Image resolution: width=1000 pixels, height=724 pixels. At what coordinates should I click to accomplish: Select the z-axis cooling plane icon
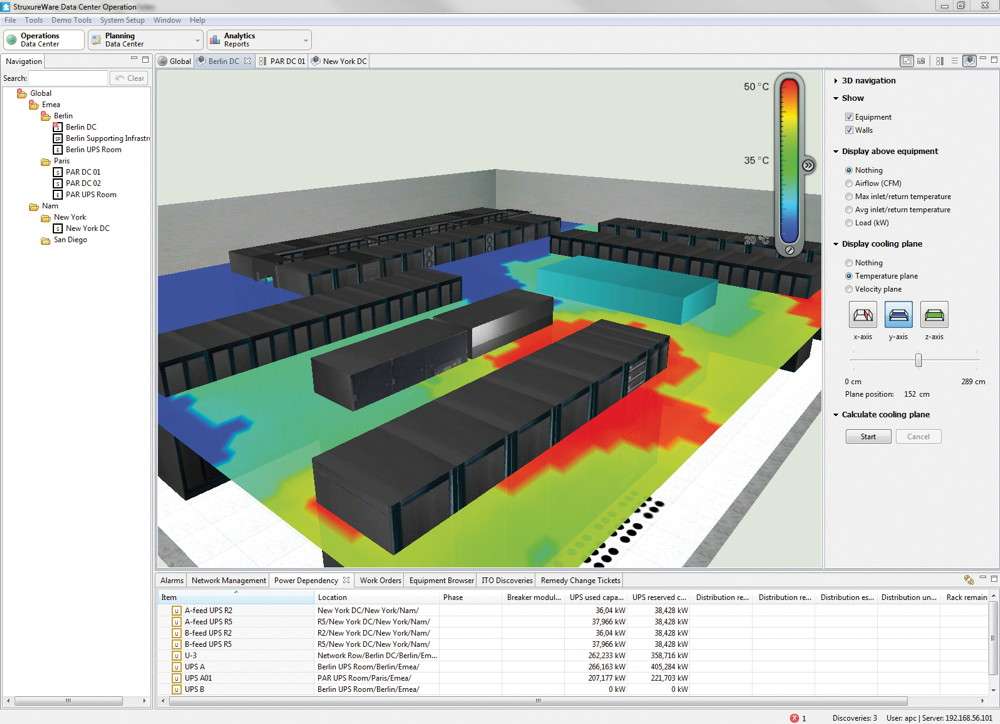coord(934,314)
